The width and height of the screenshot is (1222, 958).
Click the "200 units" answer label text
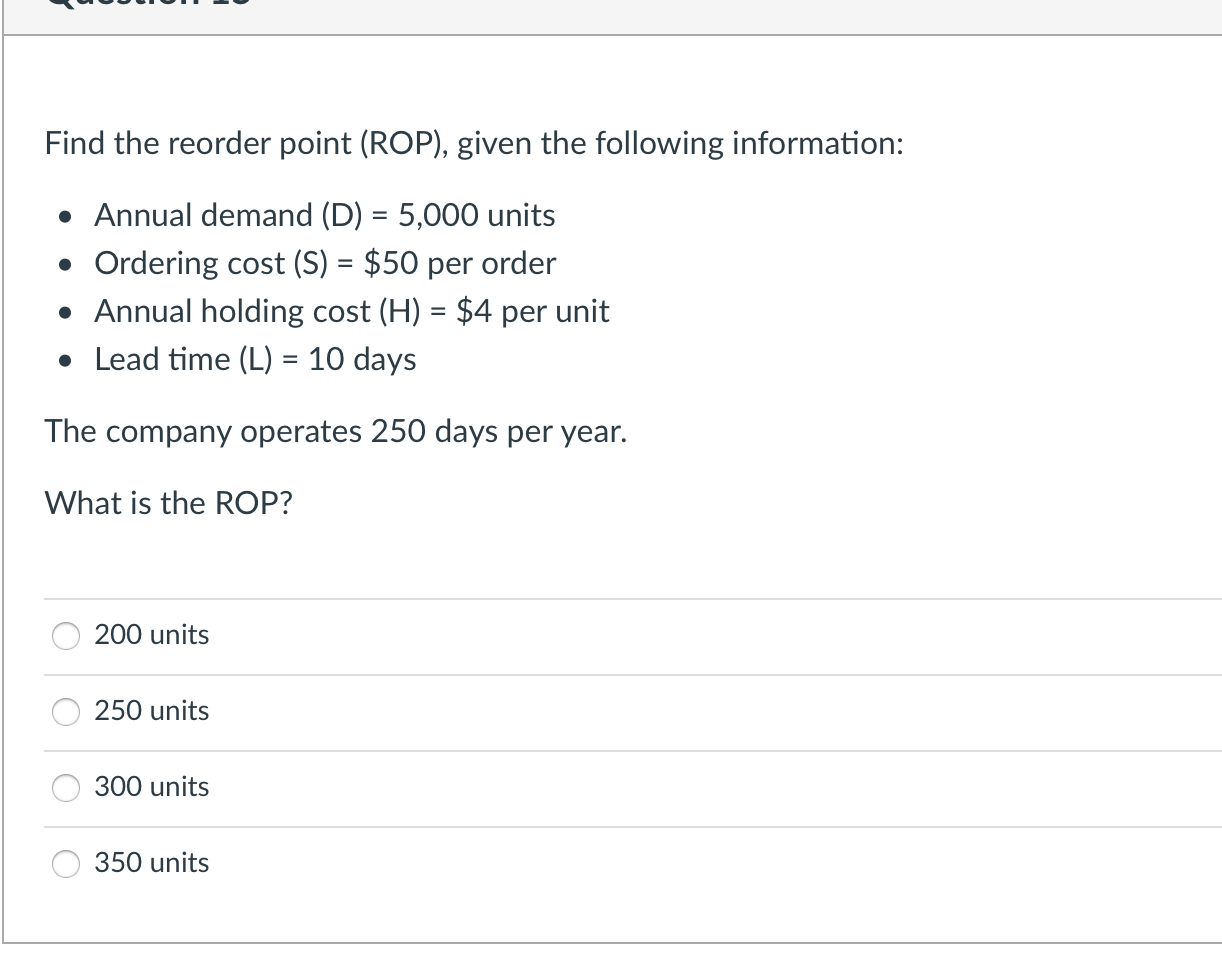[x=152, y=635]
